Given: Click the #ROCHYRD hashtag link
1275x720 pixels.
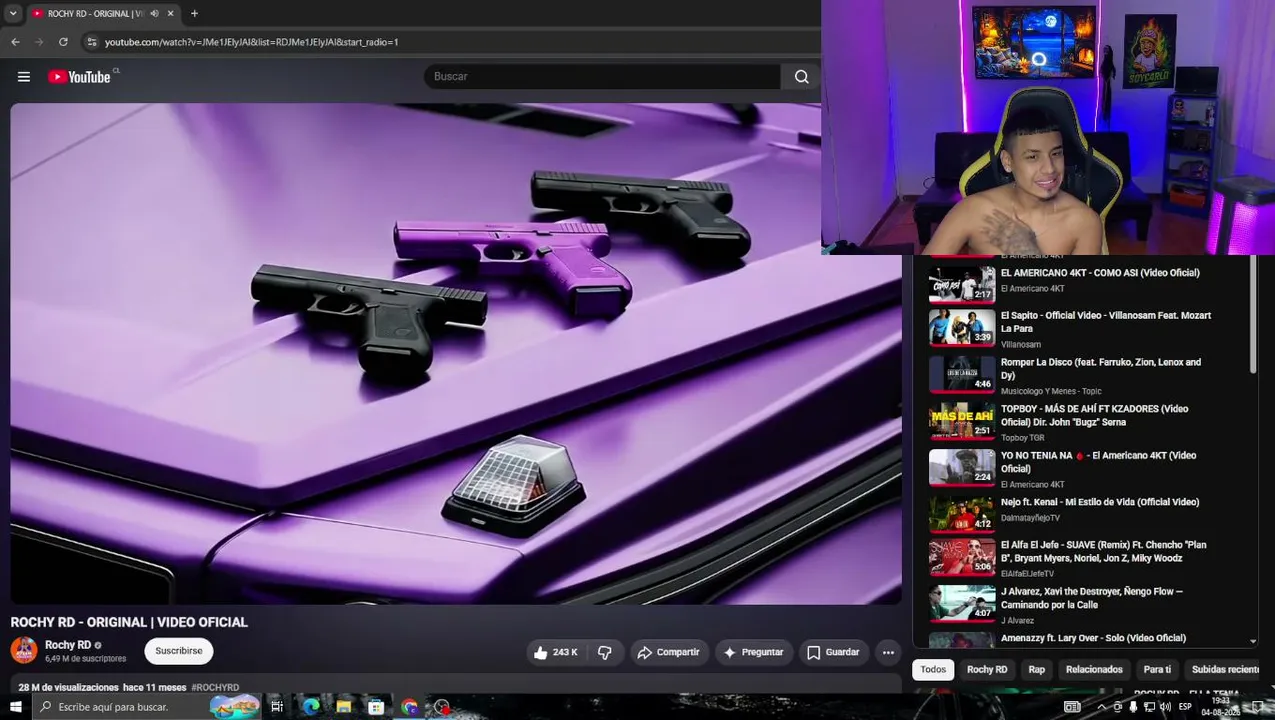Looking at the screenshot, I should pyautogui.click(x=215, y=688).
